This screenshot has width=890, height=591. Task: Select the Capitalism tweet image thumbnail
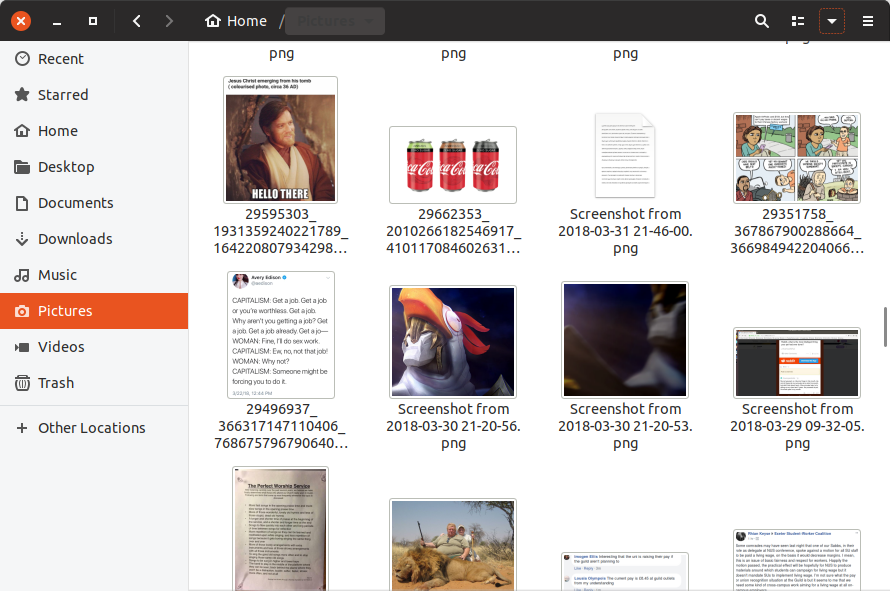pos(280,335)
